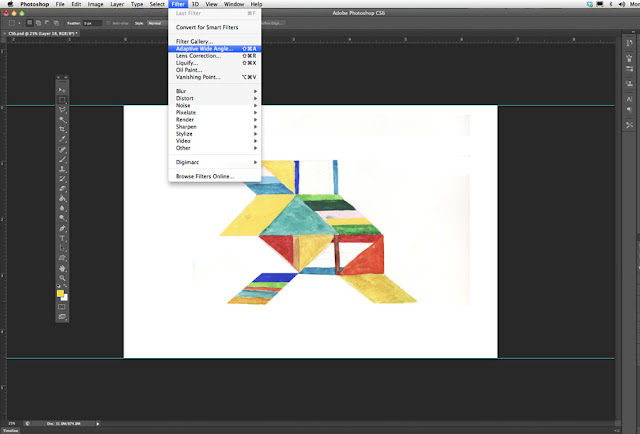Expand the Distort filter submenu
The image size is (640, 434).
pos(215,98)
